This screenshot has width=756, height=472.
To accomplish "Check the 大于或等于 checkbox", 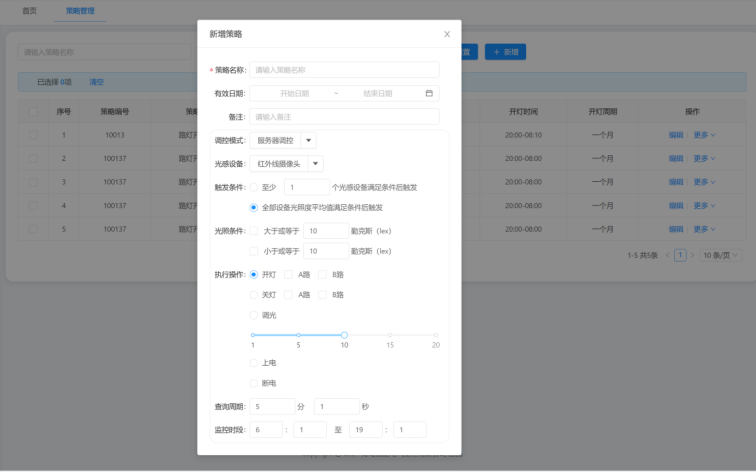I will click(x=254, y=231).
